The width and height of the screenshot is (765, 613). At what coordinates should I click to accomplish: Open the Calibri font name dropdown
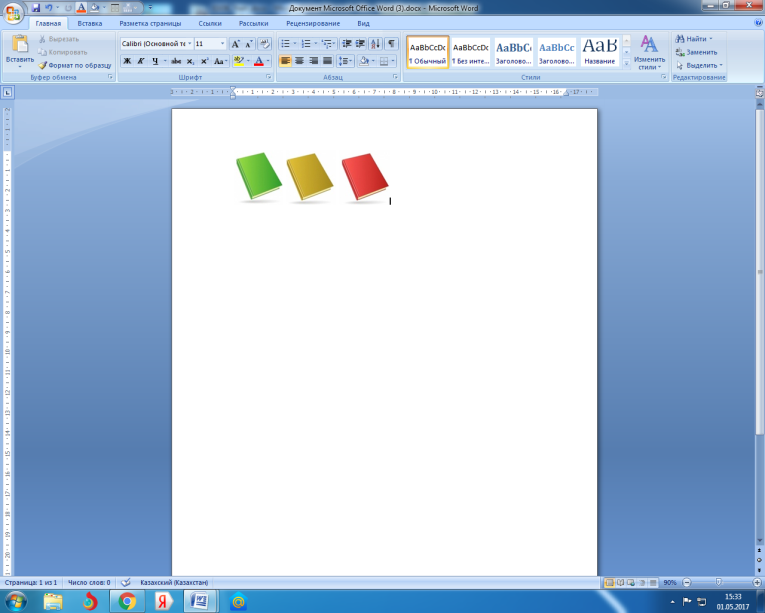190,44
